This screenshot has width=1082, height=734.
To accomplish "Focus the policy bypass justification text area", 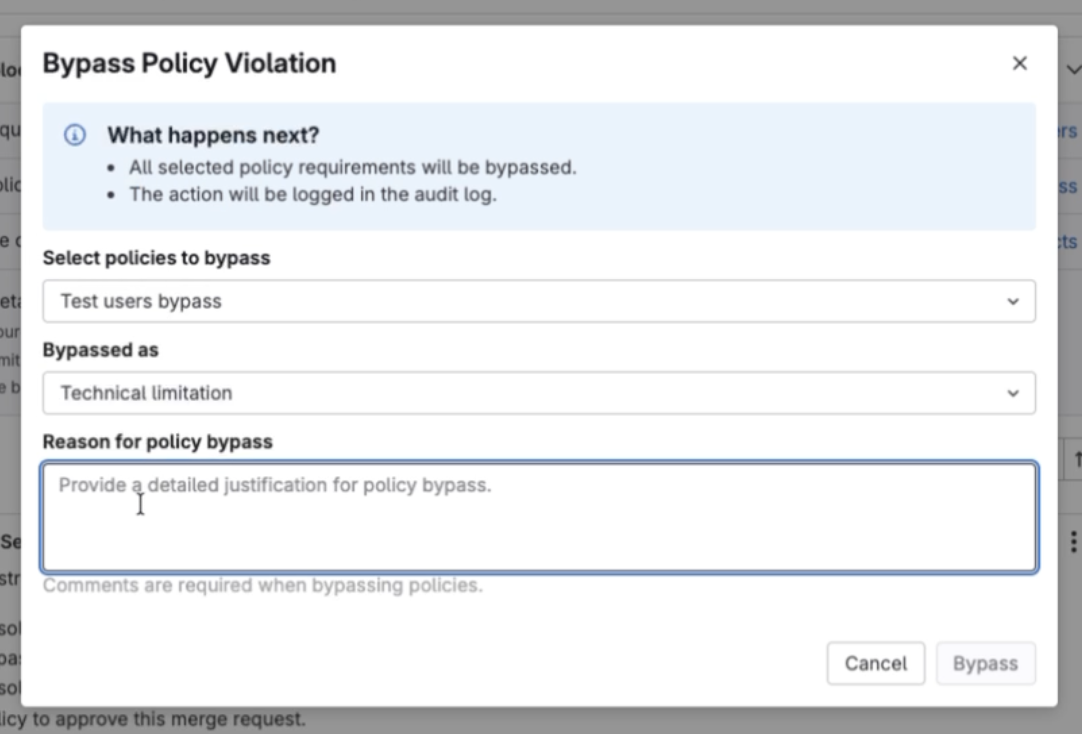I will (x=539, y=517).
